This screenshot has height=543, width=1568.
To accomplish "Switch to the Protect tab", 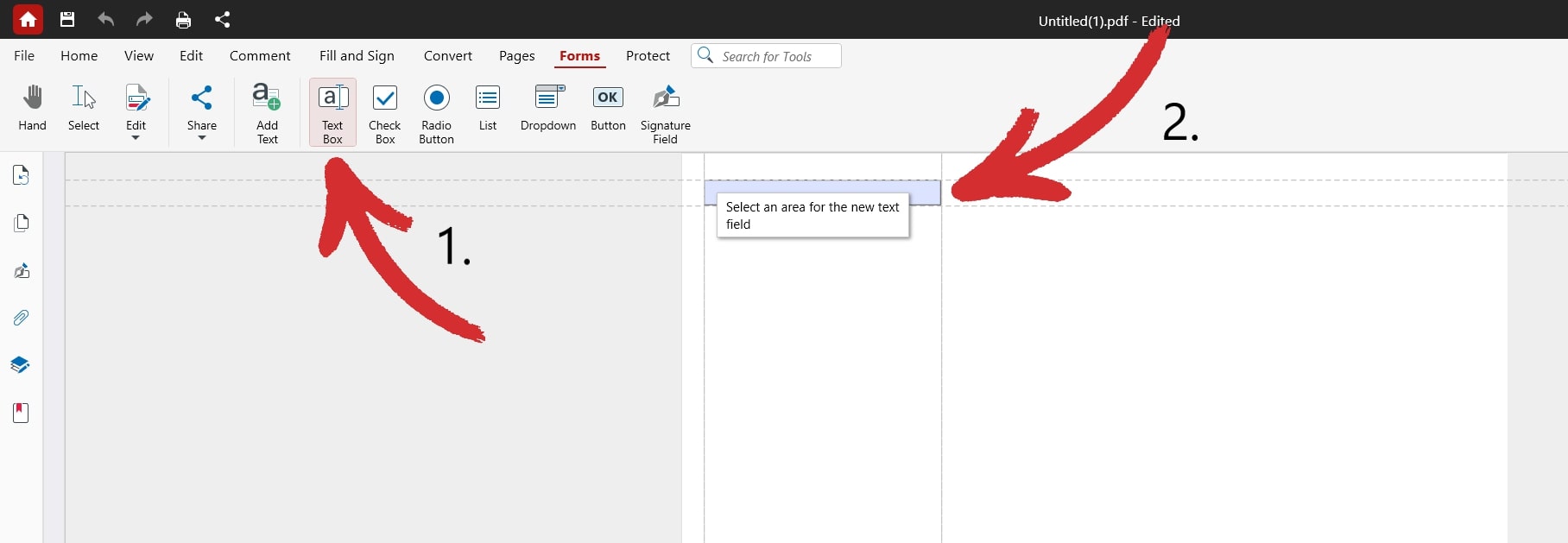I will [x=648, y=56].
